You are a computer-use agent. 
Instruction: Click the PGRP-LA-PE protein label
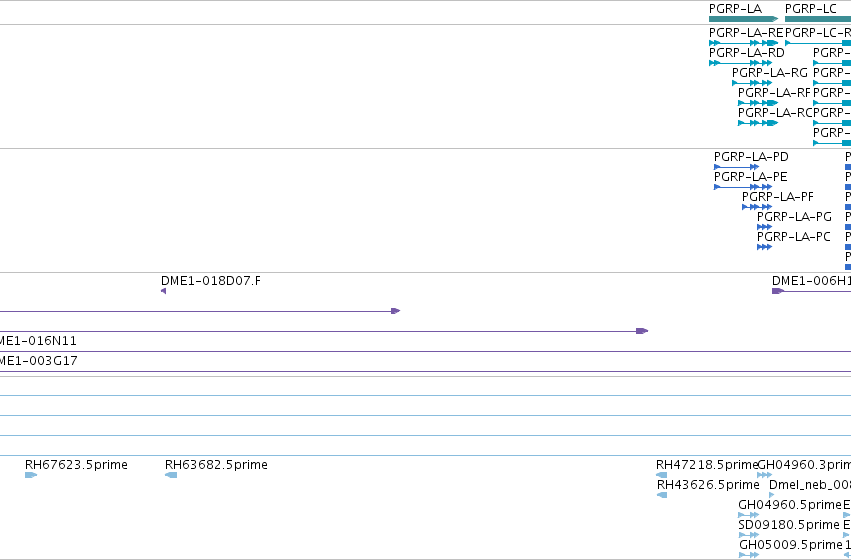click(x=751, y=177)
